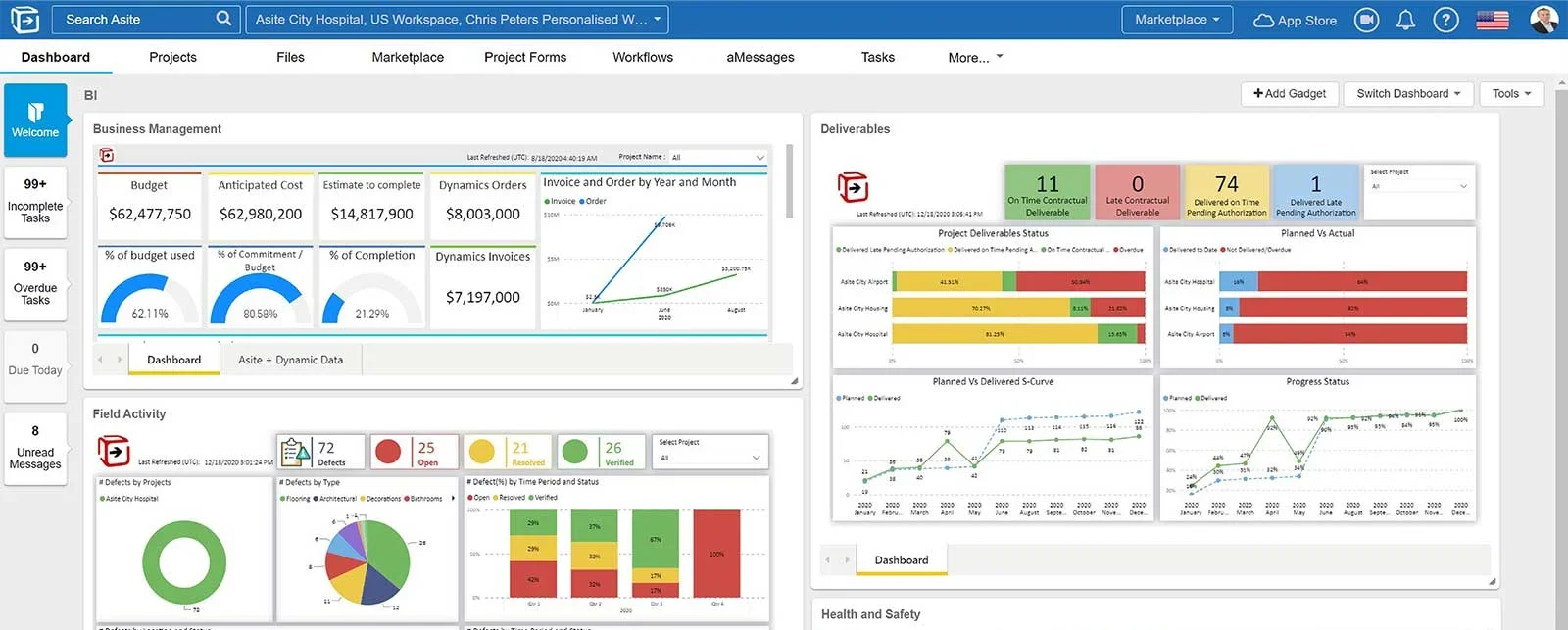Open the Switch Dashboard dropdown
Viewport: 1568px width, 630px height.
tap(1408, 94)
